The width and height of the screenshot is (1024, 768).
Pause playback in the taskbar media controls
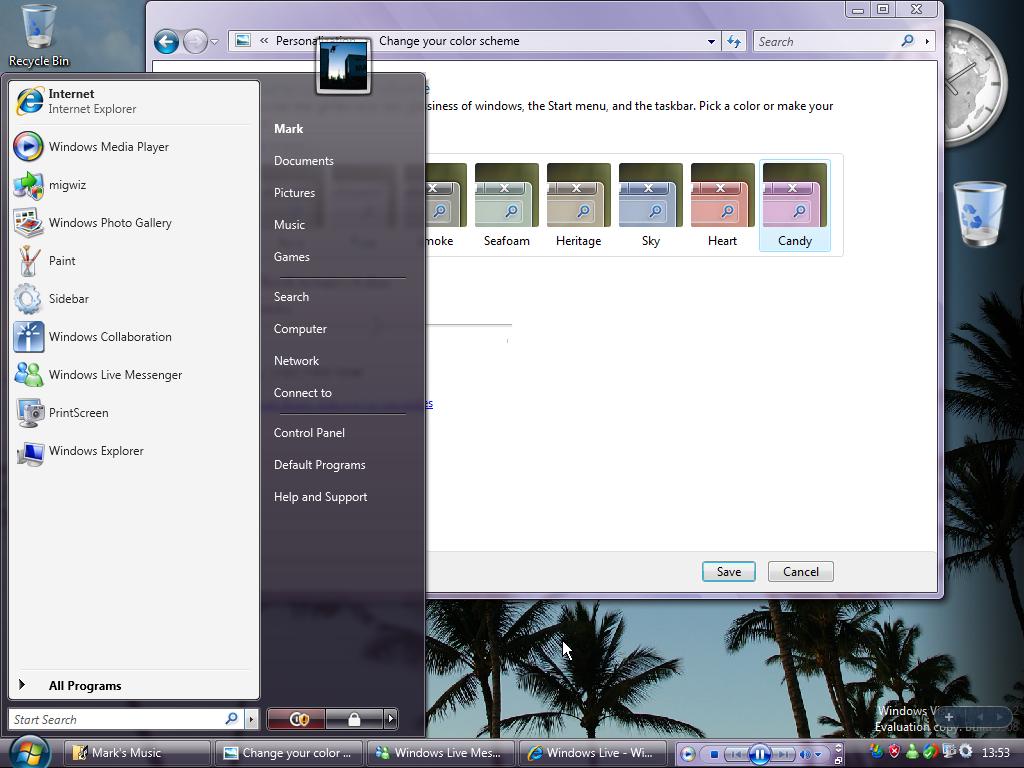[x=758, y=754]
